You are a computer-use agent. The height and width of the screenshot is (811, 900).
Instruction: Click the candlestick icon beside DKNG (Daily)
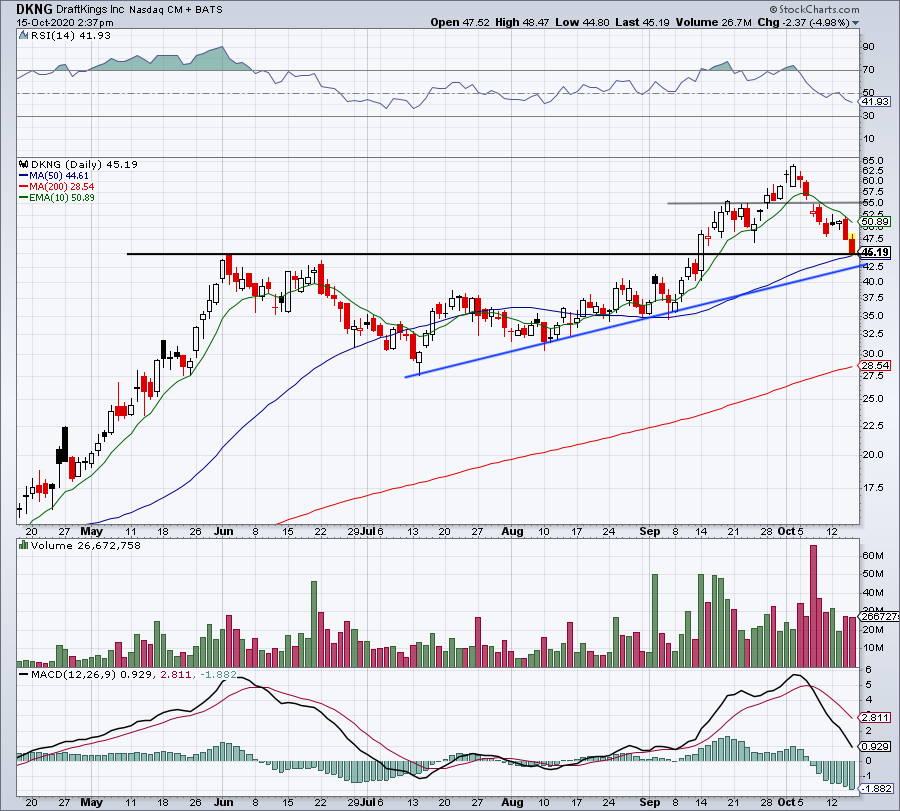point(24,164)
